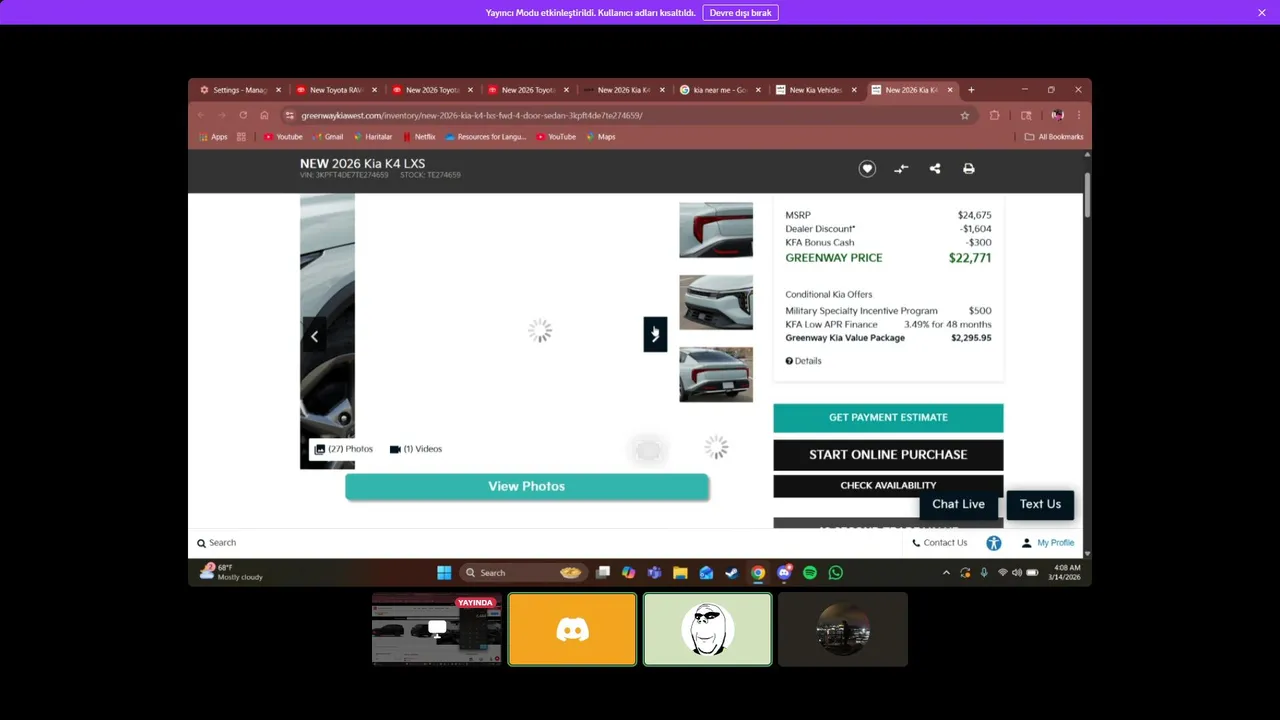Open Spotify from the taskbar

pos(810,573)
